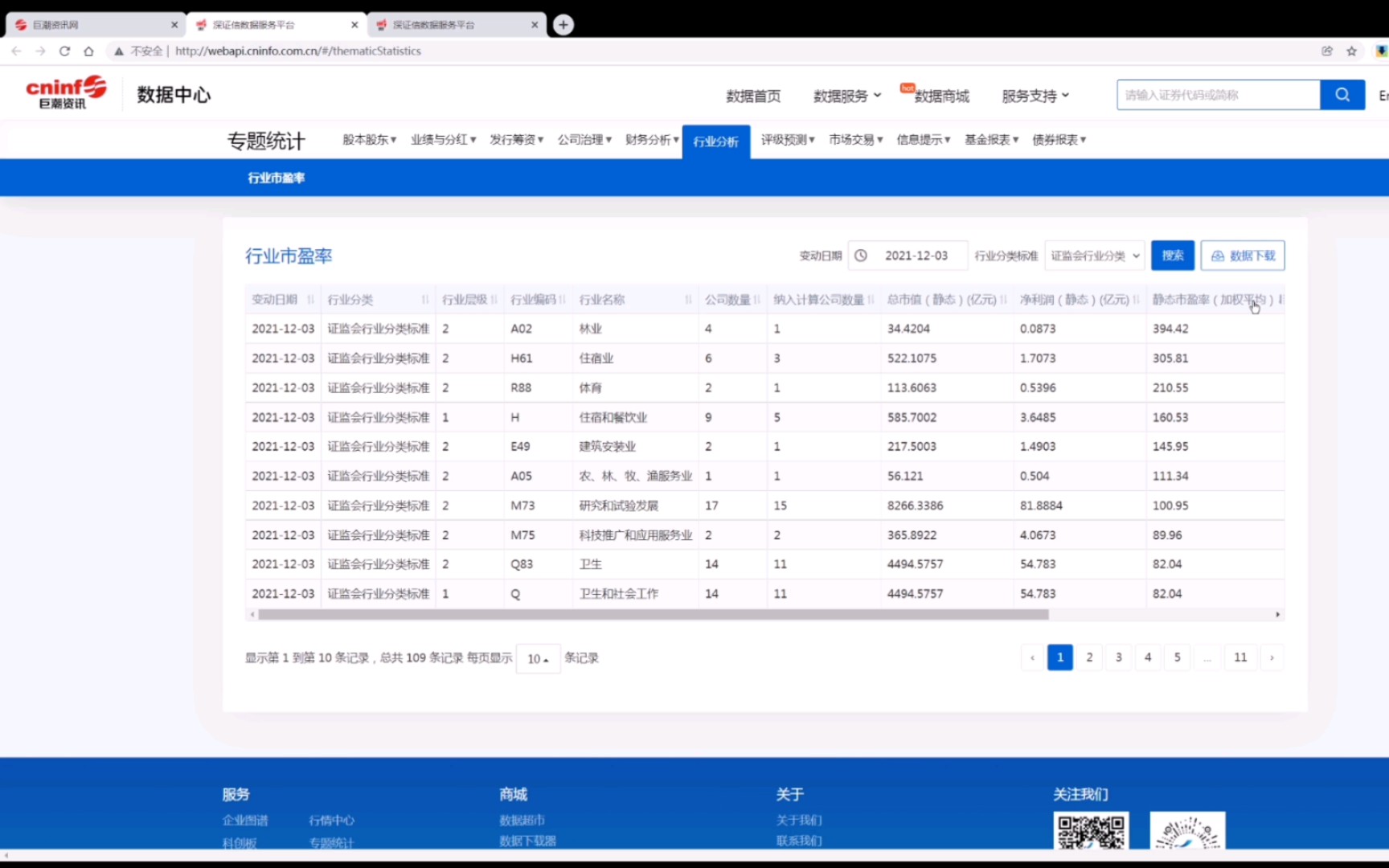This screenshot has height=868, width=1389.
Task: Close the first 巨潮资讯网 tab
Action: pyautogui.click(x=174, y=25)
